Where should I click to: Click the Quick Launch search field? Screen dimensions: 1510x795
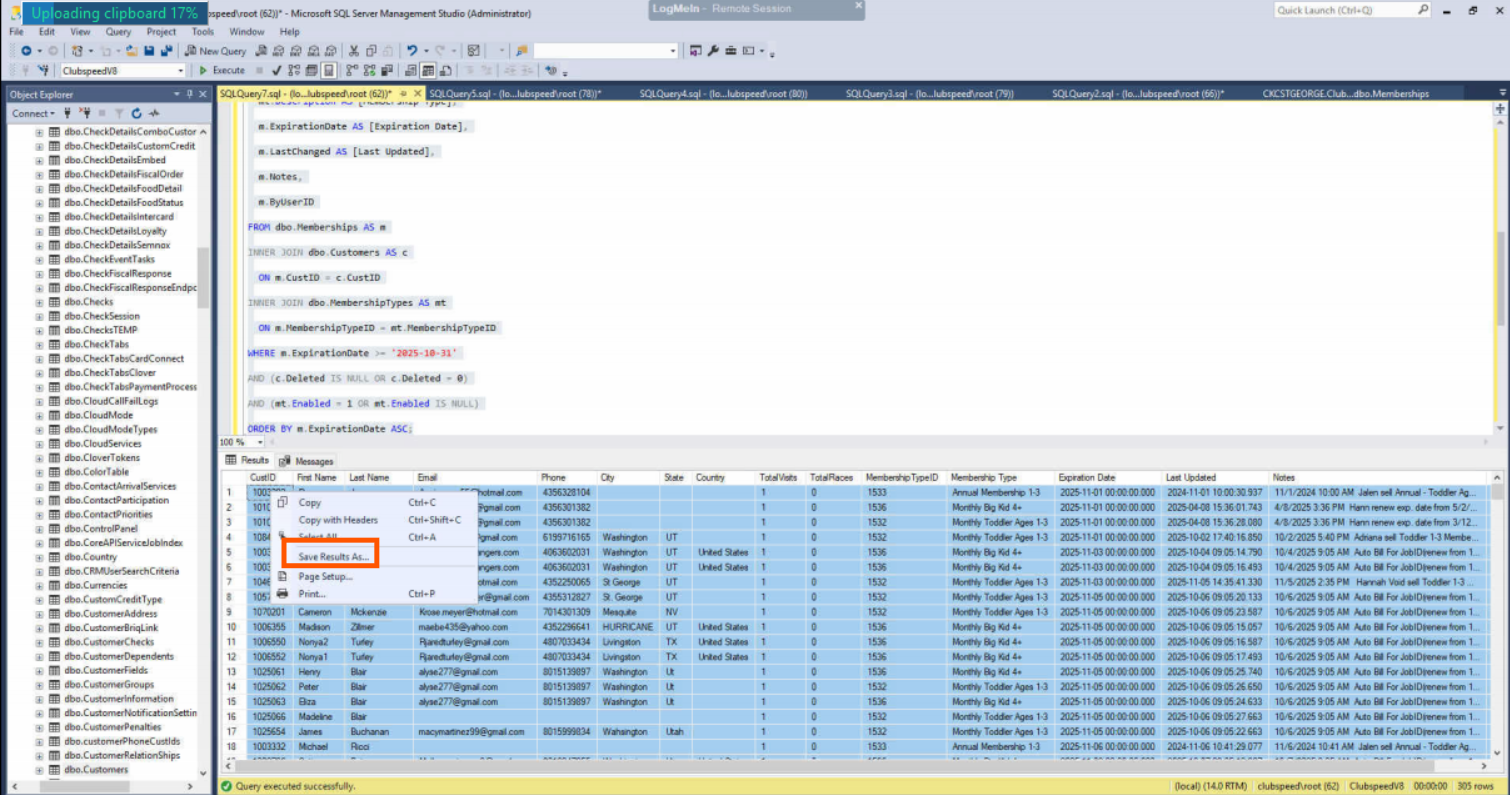(x=1346, y=10)
